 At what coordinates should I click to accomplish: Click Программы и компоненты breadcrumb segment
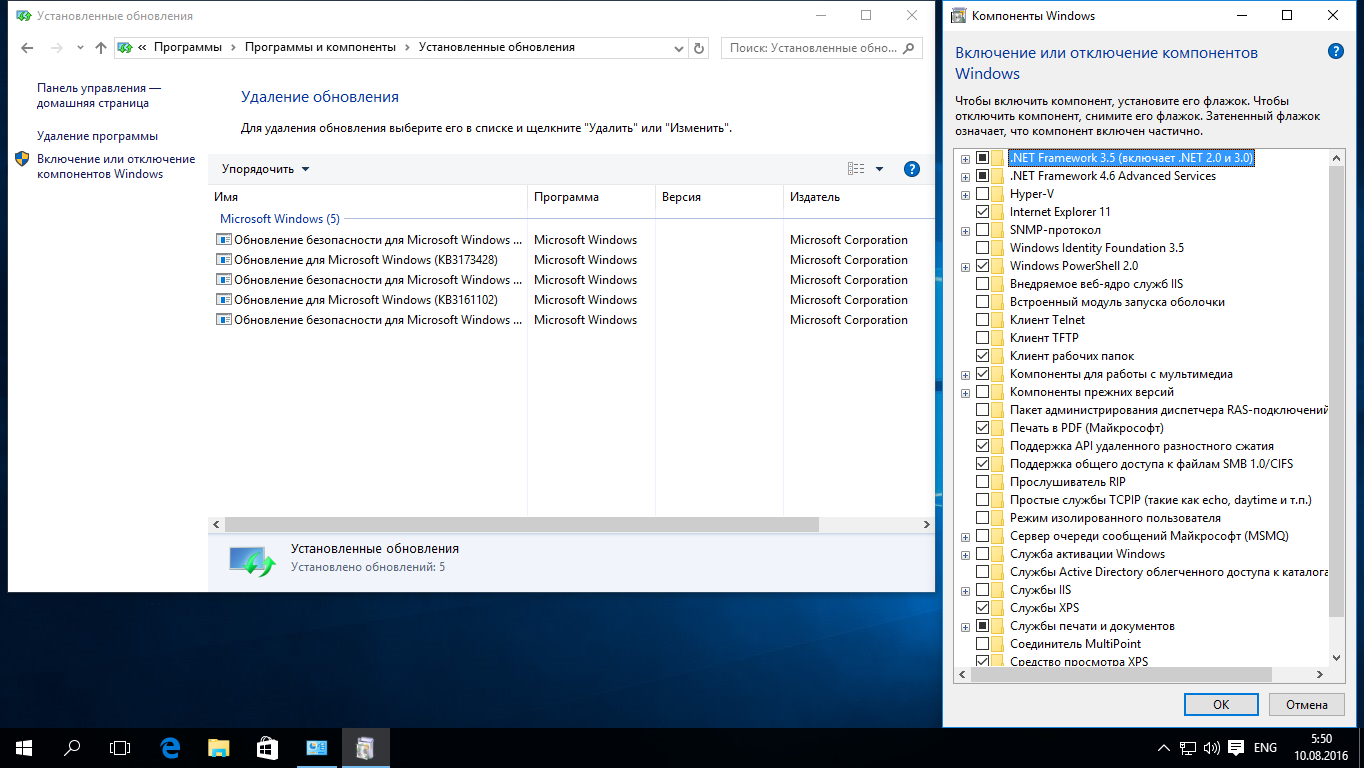point(320,47)
